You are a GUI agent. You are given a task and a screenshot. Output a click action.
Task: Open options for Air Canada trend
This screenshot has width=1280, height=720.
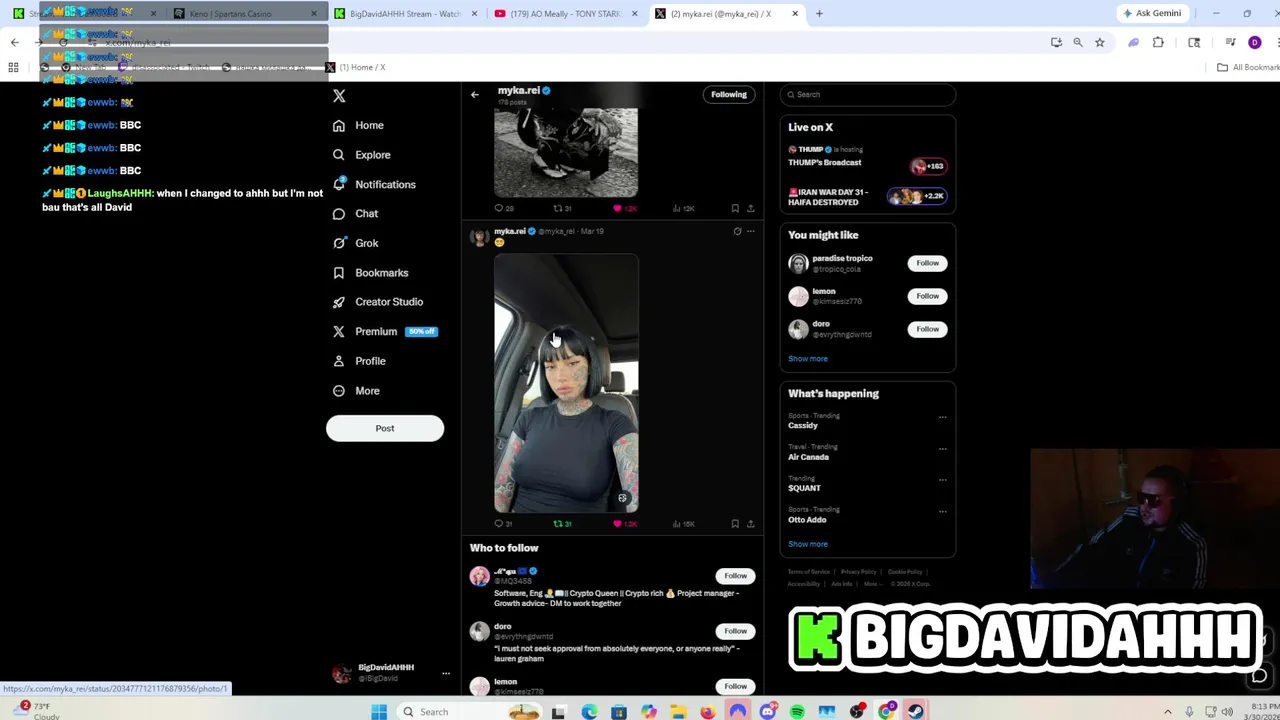942,449
